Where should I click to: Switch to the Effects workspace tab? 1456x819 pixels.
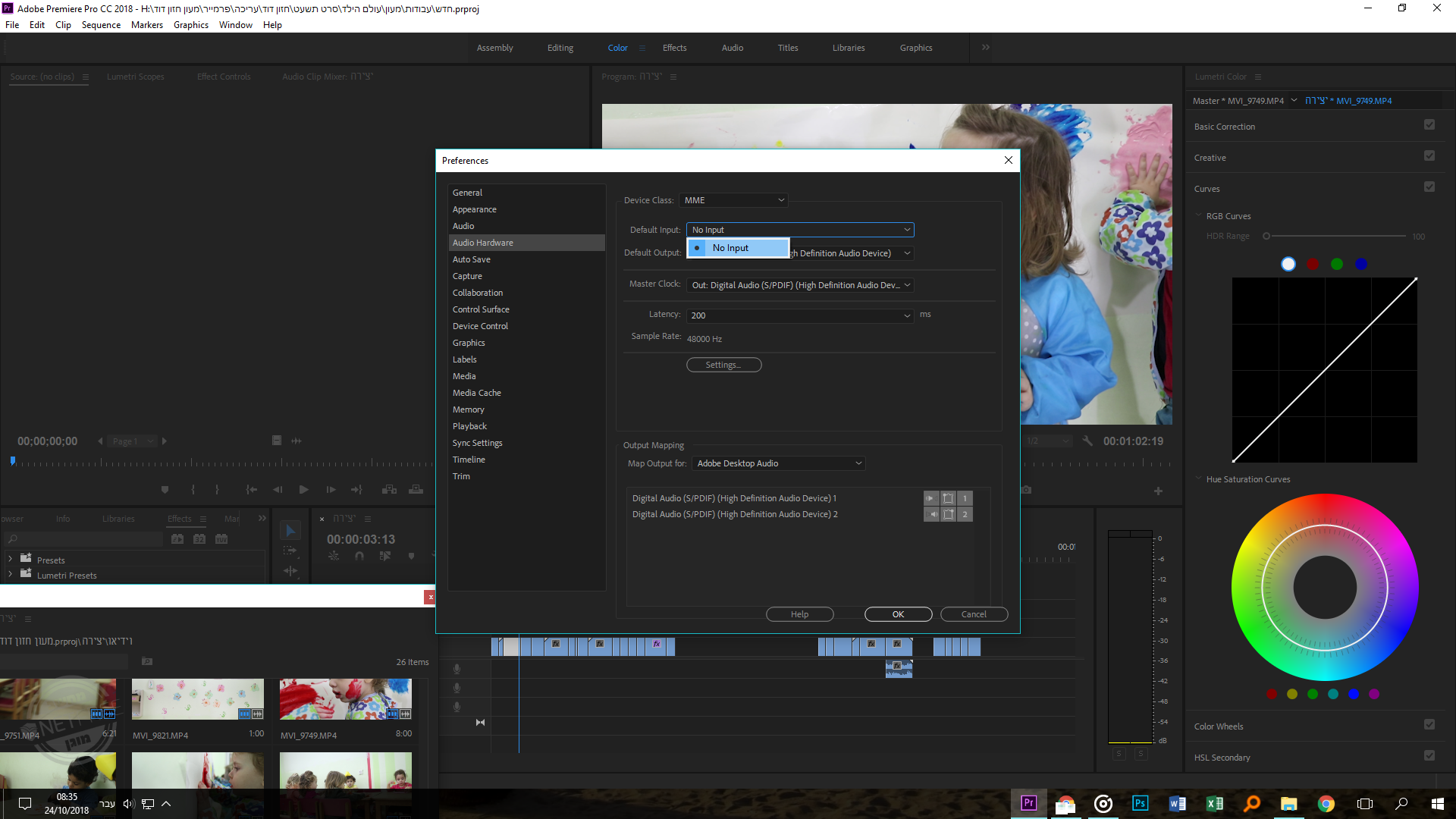(674, 48)
